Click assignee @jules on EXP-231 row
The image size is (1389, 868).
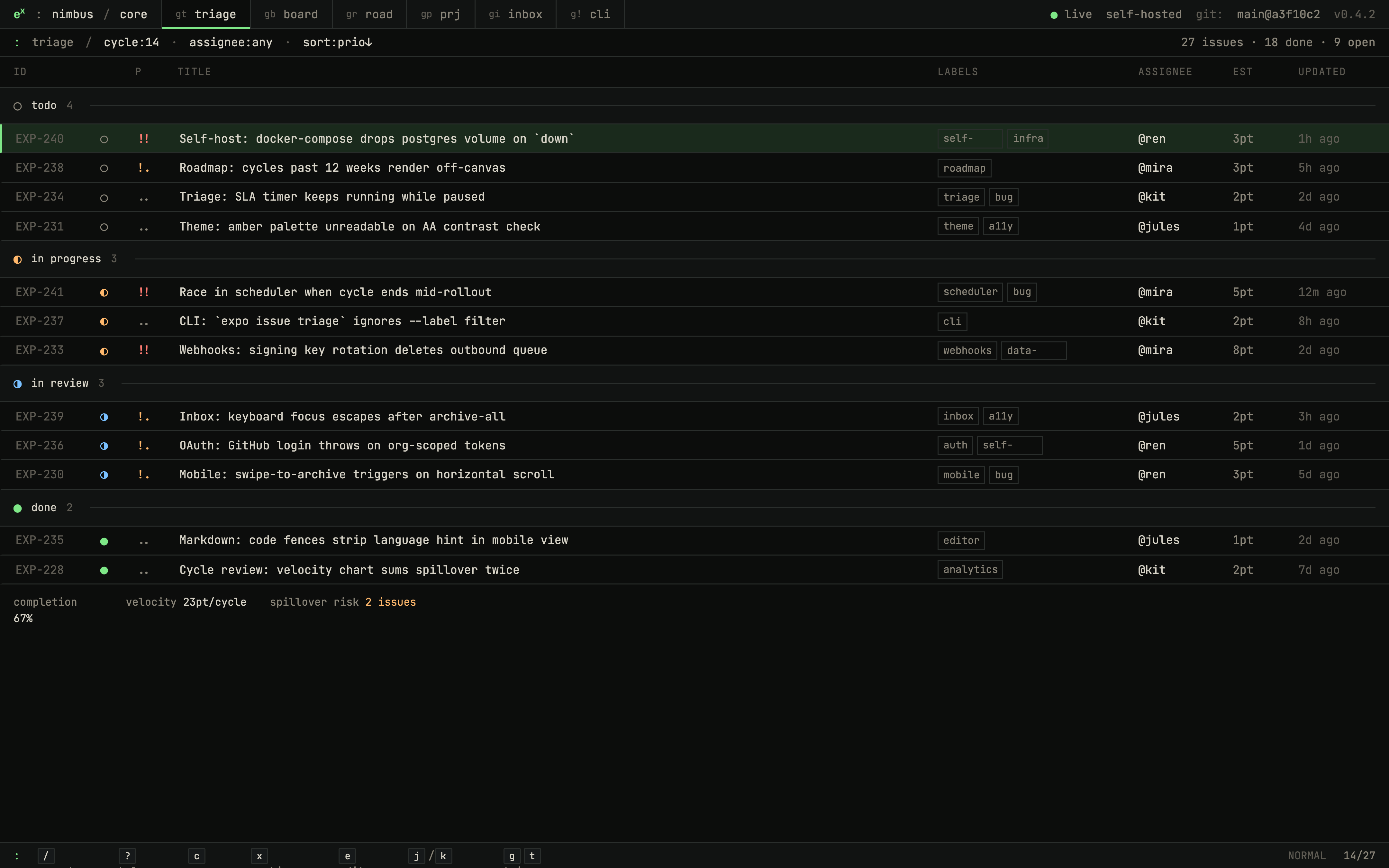pyautogui.click(x=1158, y=227)
